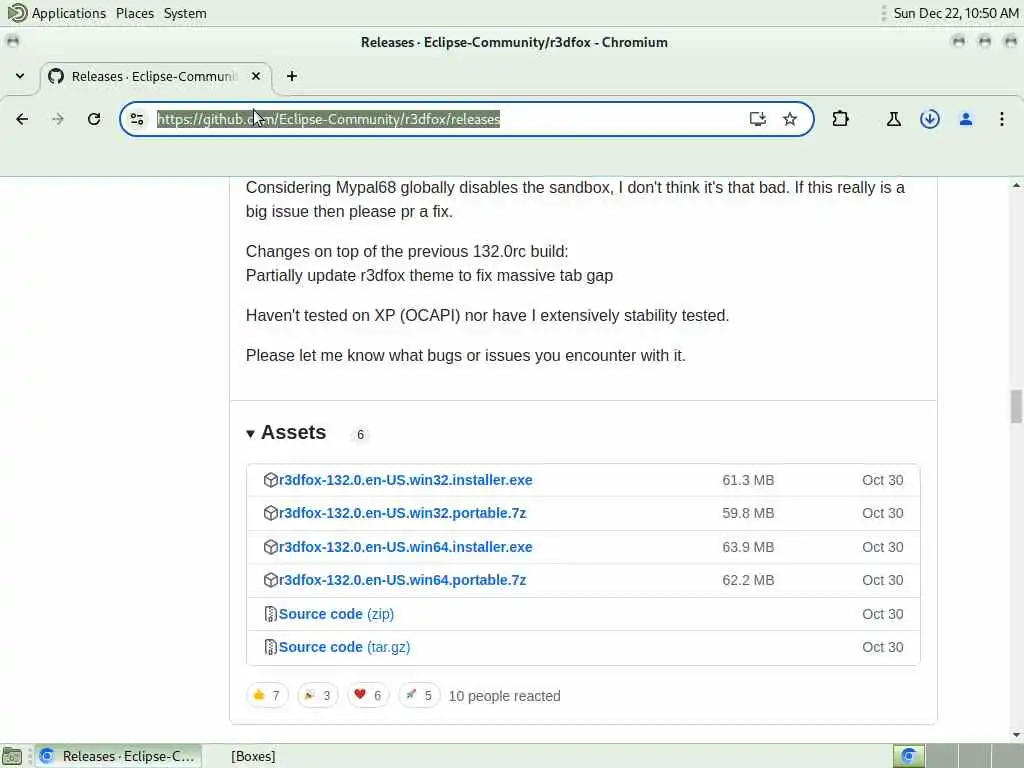
Task: Open the Extensions puzzle icon
Action: click(840, 119)
